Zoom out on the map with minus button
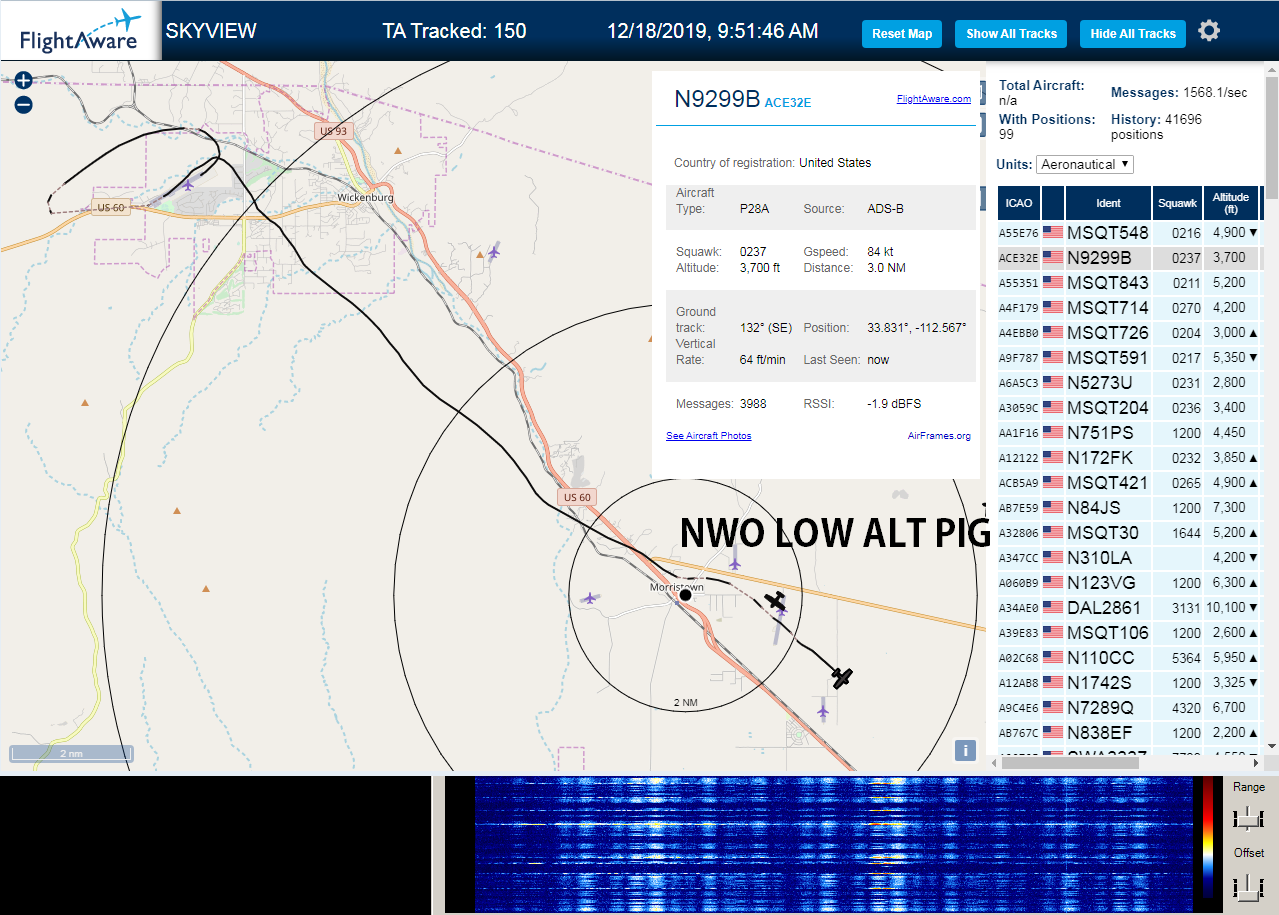The width and height of the screenshot is (1279, 915). click(24, 104)
